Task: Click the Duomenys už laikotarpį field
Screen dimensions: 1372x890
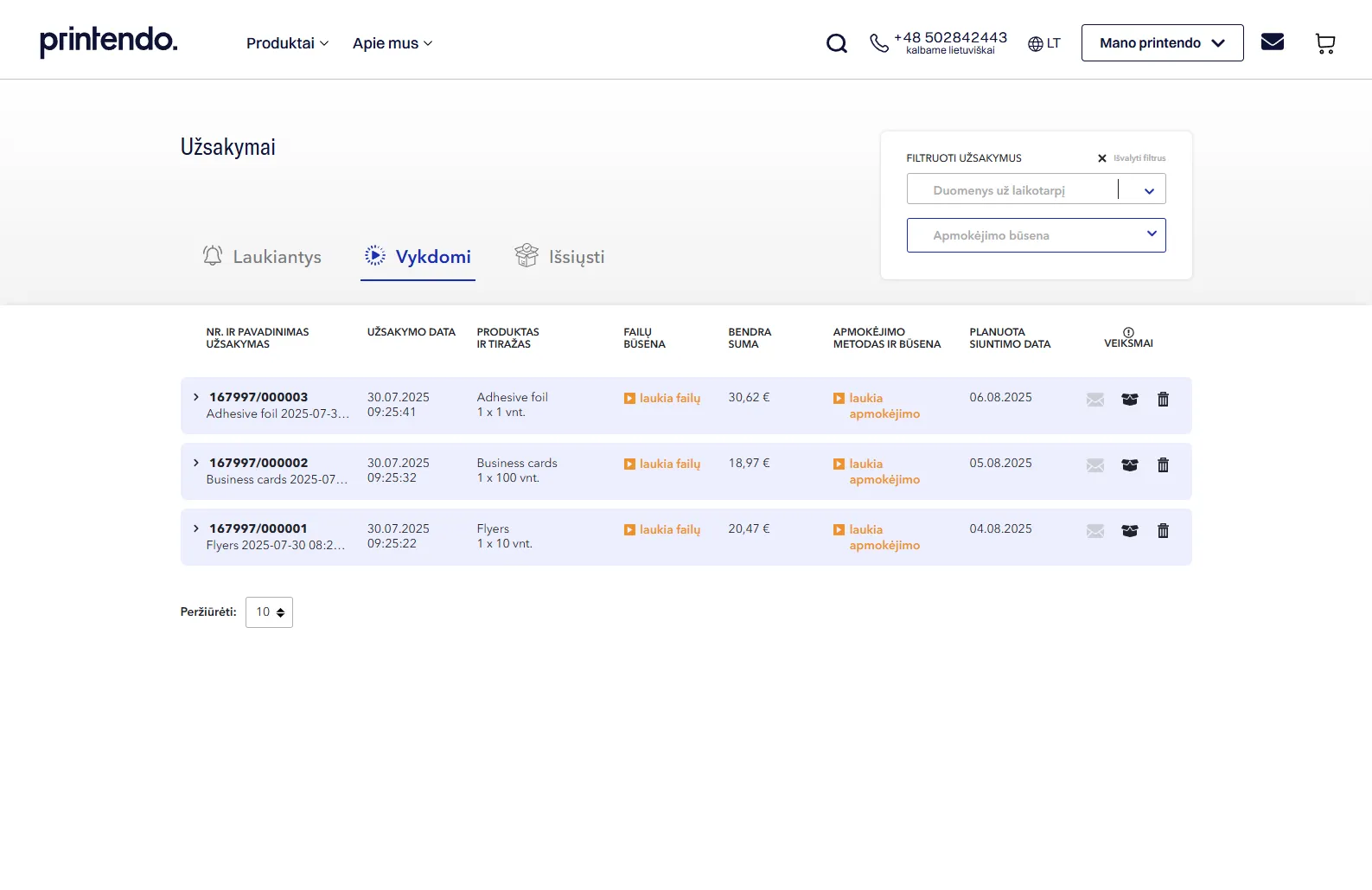Action: 1011,189
